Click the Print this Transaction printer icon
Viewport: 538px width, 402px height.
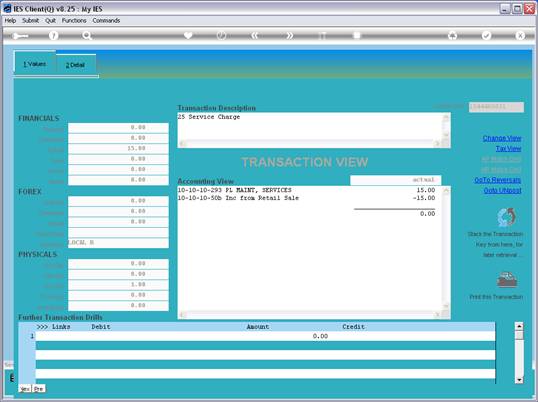507,280
